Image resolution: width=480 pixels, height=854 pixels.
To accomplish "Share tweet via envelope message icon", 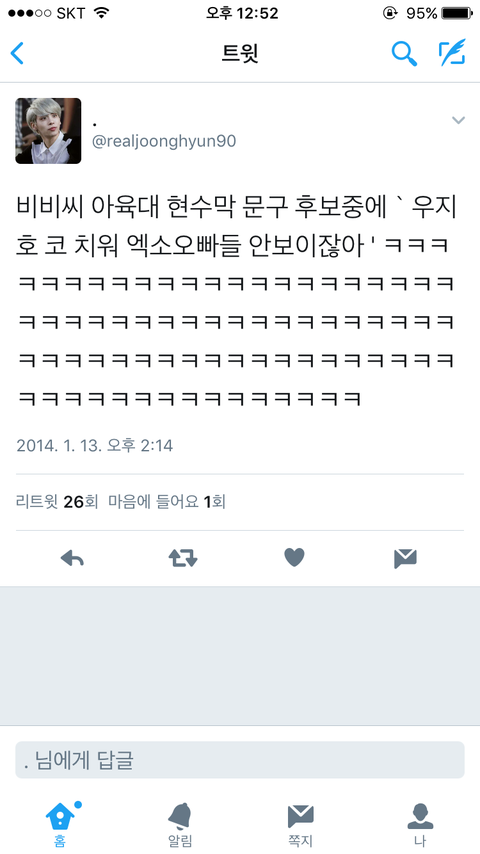I will 405,558.
